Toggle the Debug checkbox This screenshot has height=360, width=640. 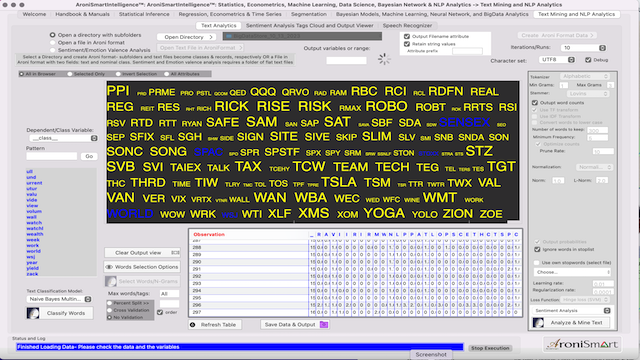[x=588, y=60]
